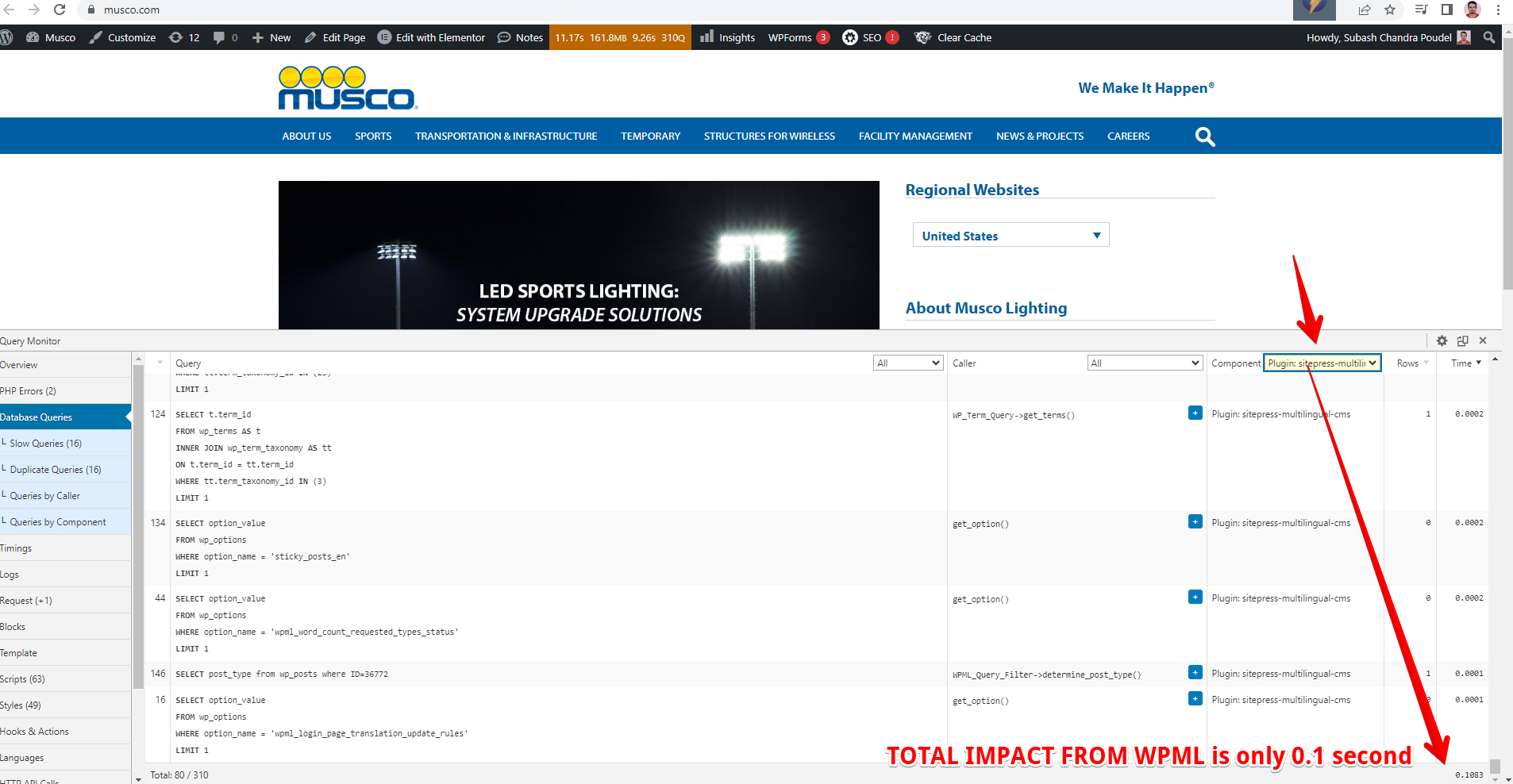Open the Blocks panel
This screenshot has height=784, width=1513.
[x=65, y=627]
